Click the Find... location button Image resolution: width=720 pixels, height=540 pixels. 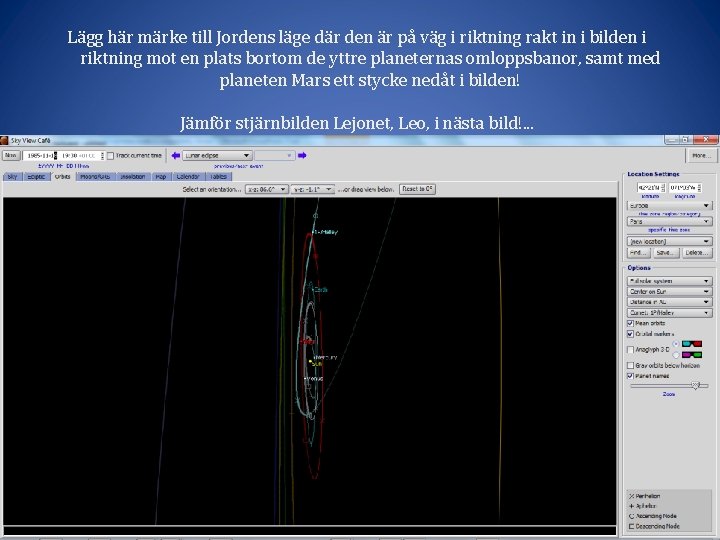[x=638, y=253]
